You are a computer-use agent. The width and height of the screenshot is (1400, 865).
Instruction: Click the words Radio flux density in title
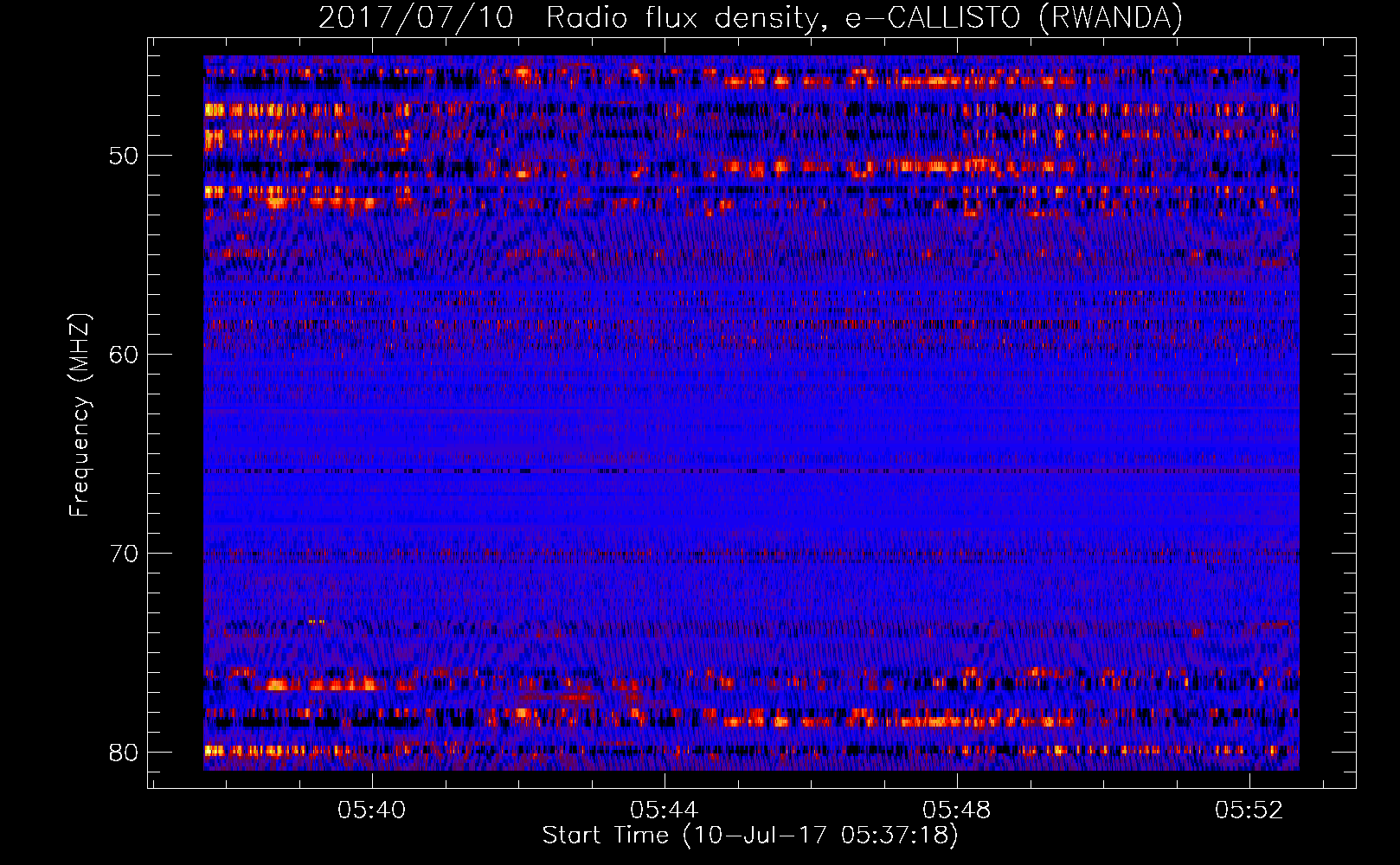pos(684,18)
